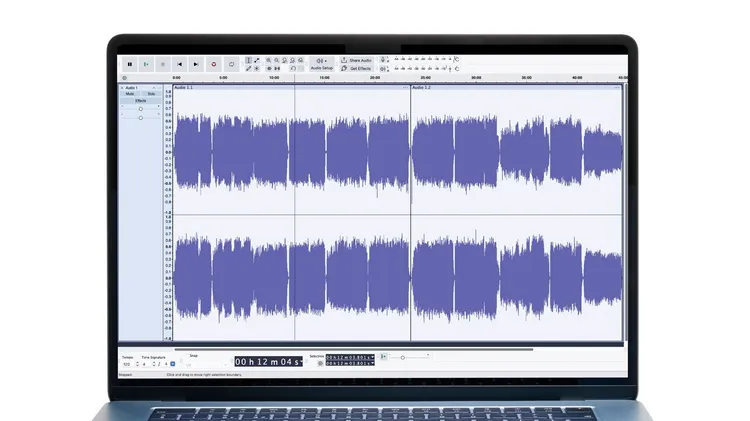Image resolution: width=750 pixels, height=421 pixels.
Task: Click the Stop button
Action: (x=163, y=64)
